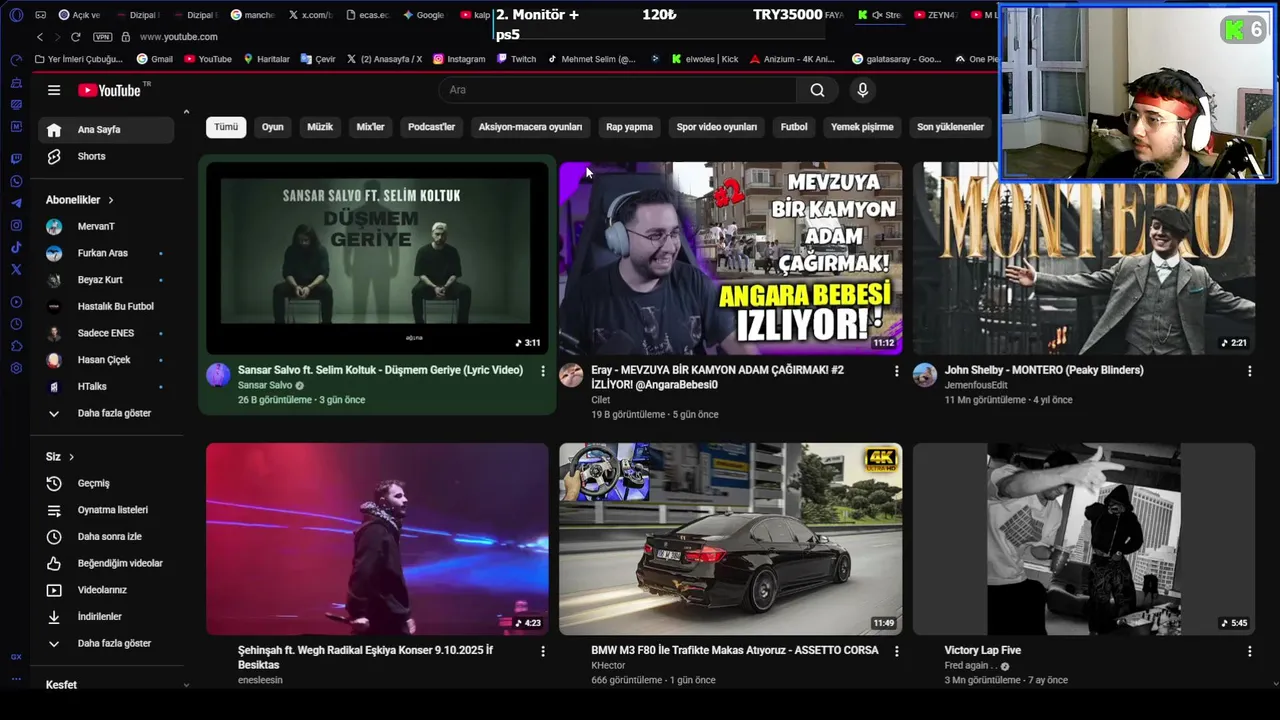This screenshot has height=720, width=1280.
Task: Open Twitch in the Opera sidebar
Action: [x=16, y=159]
